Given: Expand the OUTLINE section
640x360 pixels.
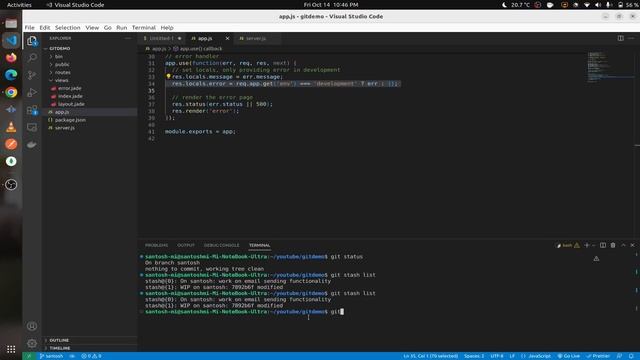Looking at the screenshot, I should click(x=59, y=340).
